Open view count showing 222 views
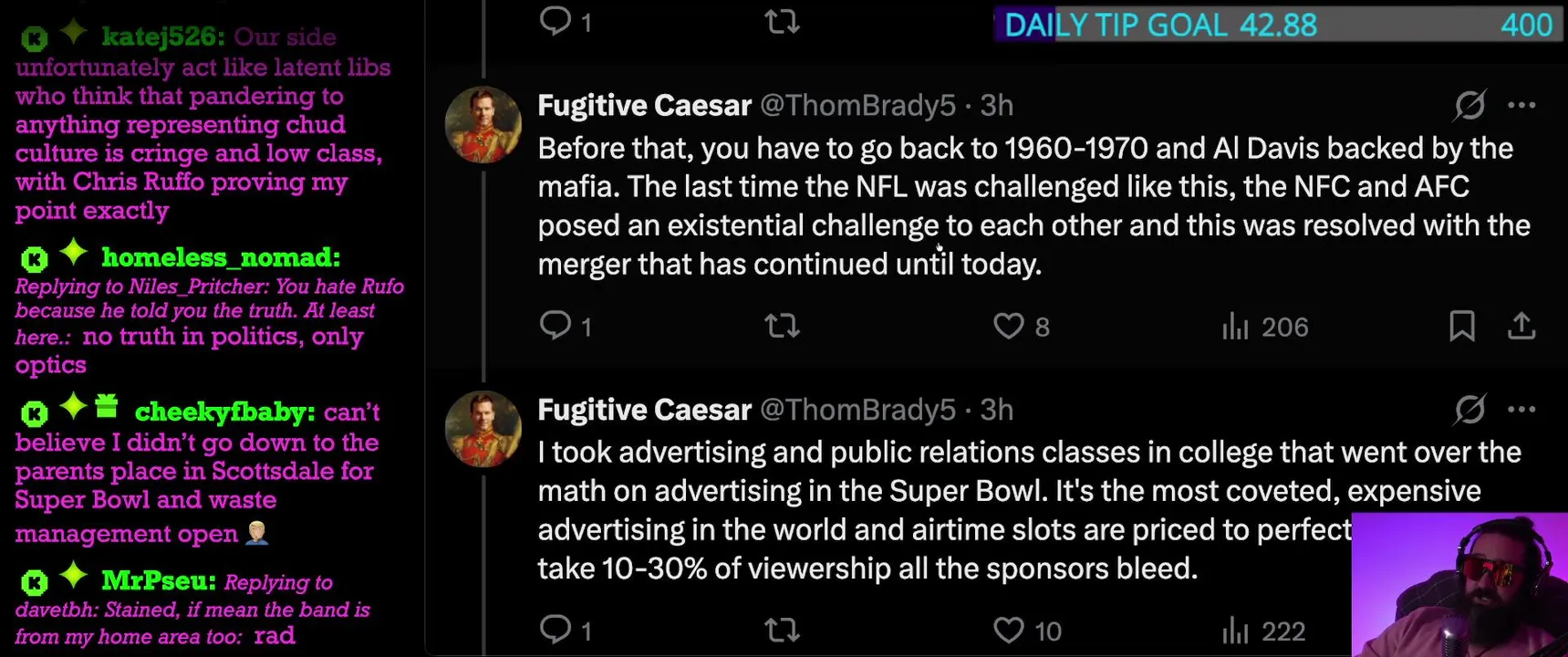1568x657 pixels. 1263,631
